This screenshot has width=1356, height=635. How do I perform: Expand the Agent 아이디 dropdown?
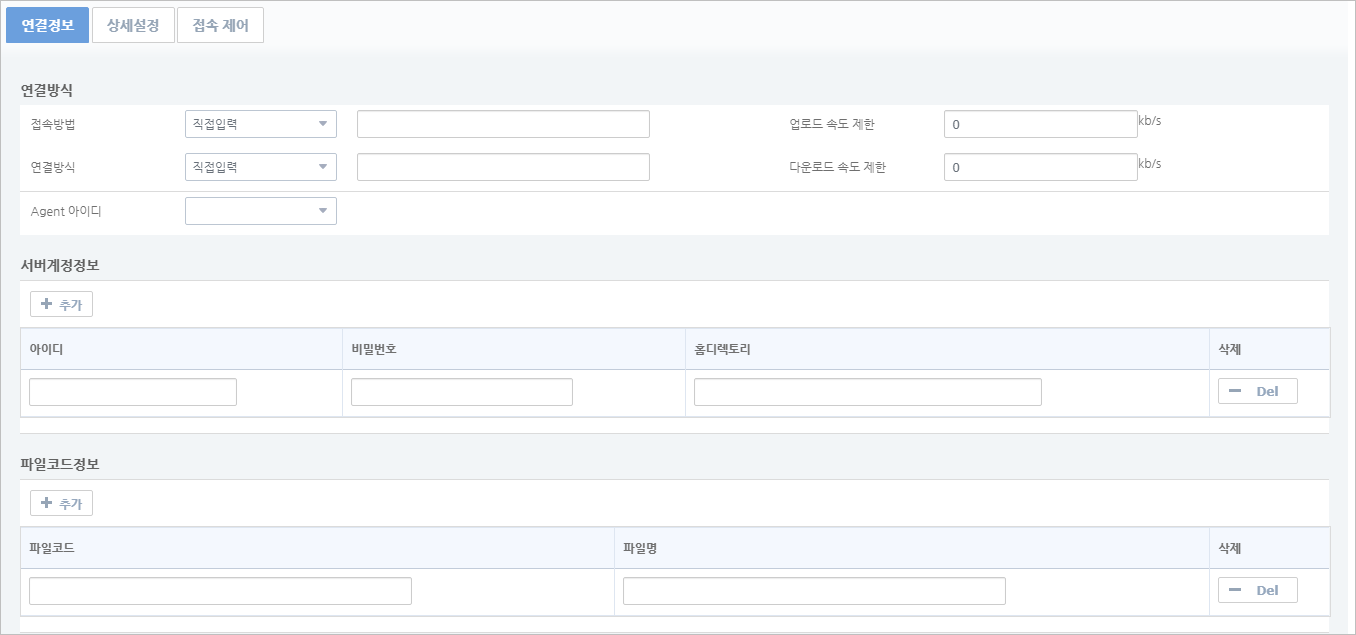click(x=261, y=211)
